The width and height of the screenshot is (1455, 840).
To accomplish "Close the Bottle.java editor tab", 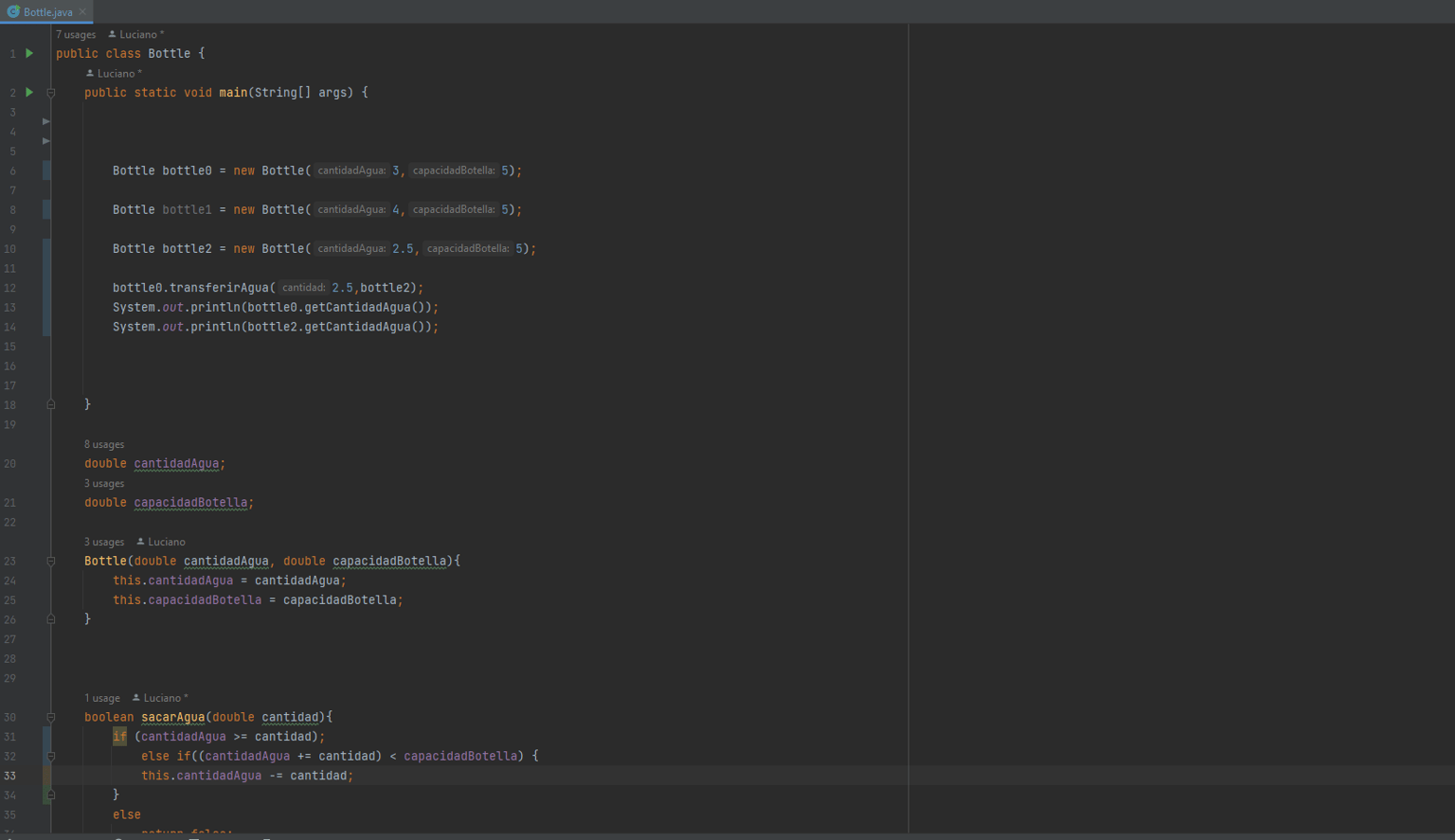I will [82, 11].
